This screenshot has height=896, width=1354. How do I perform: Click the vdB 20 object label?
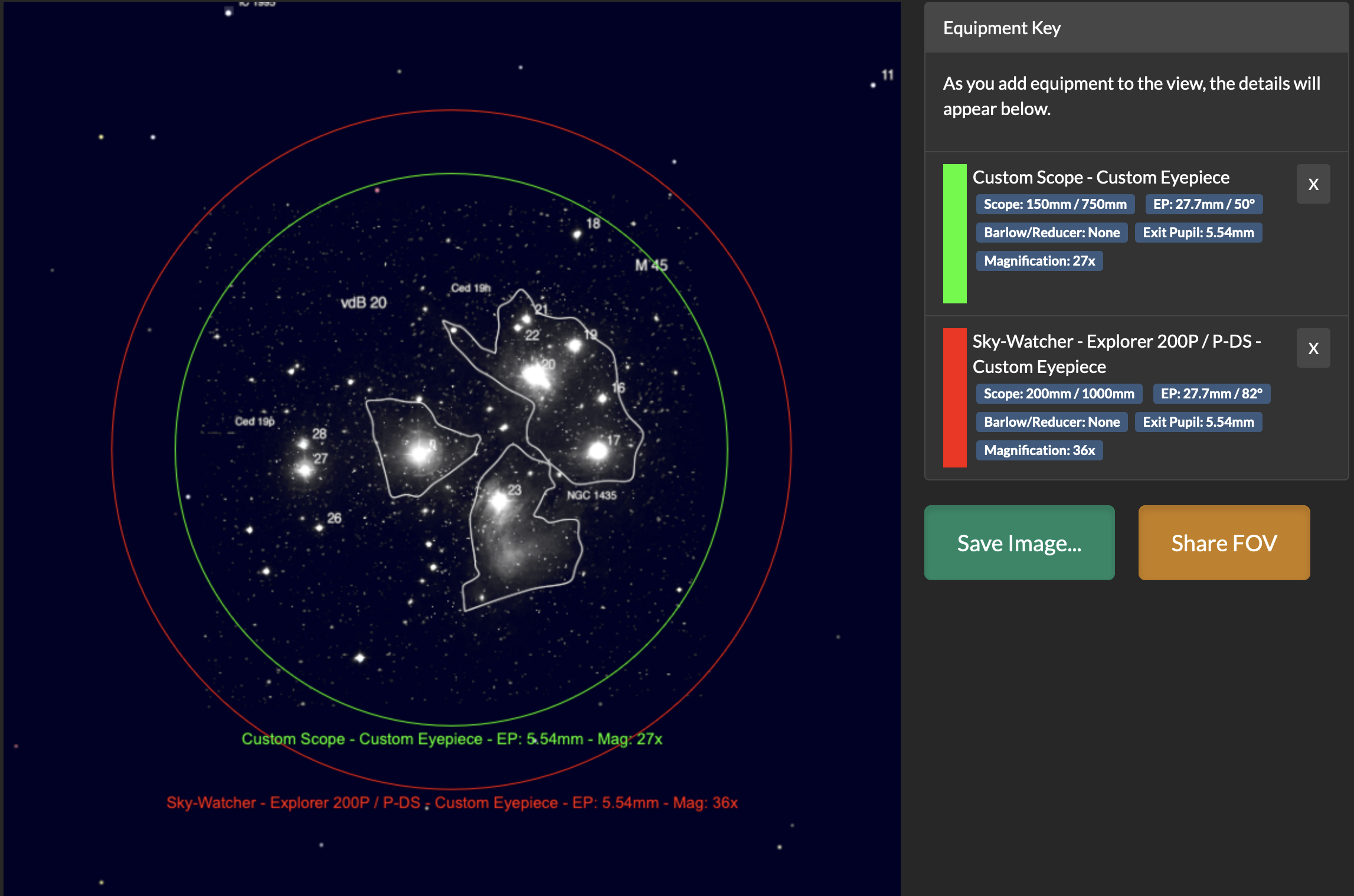(364, 303)
